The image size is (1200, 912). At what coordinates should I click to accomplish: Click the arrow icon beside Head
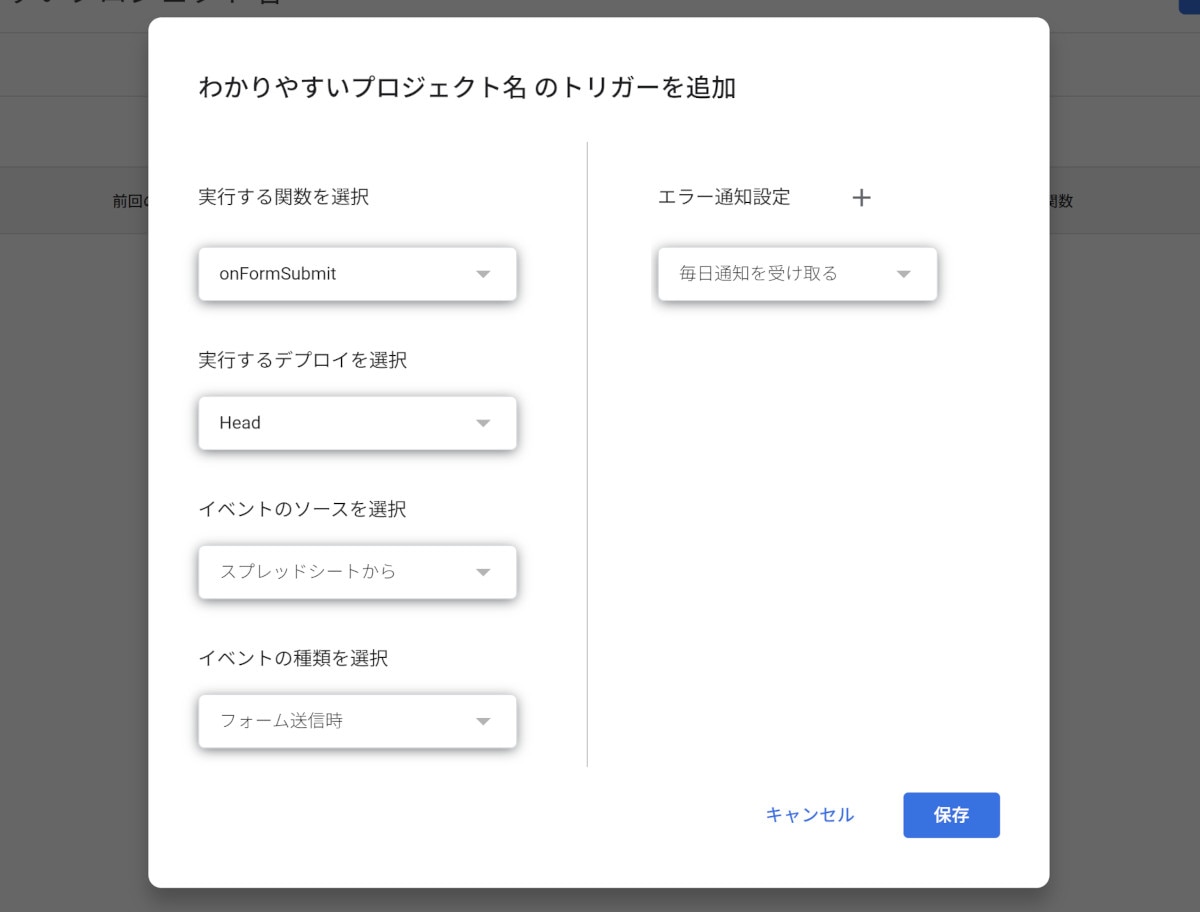pos(483,423)
